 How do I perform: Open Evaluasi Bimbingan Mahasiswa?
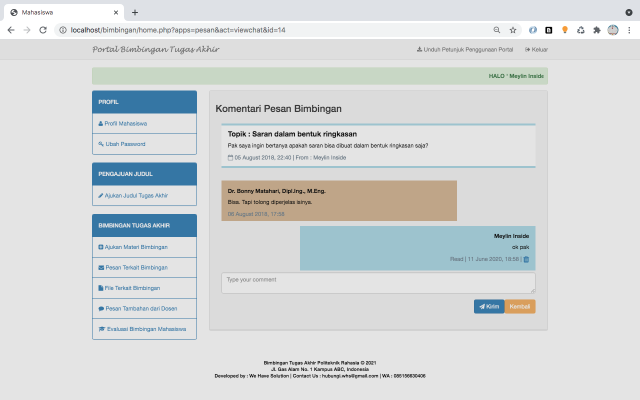click(144, 328)
